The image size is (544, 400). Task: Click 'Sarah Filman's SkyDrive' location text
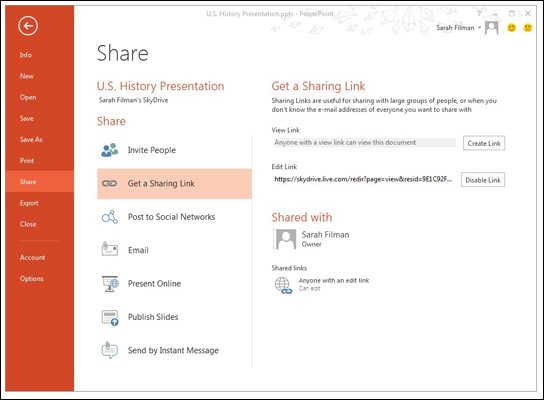[134, 100]
